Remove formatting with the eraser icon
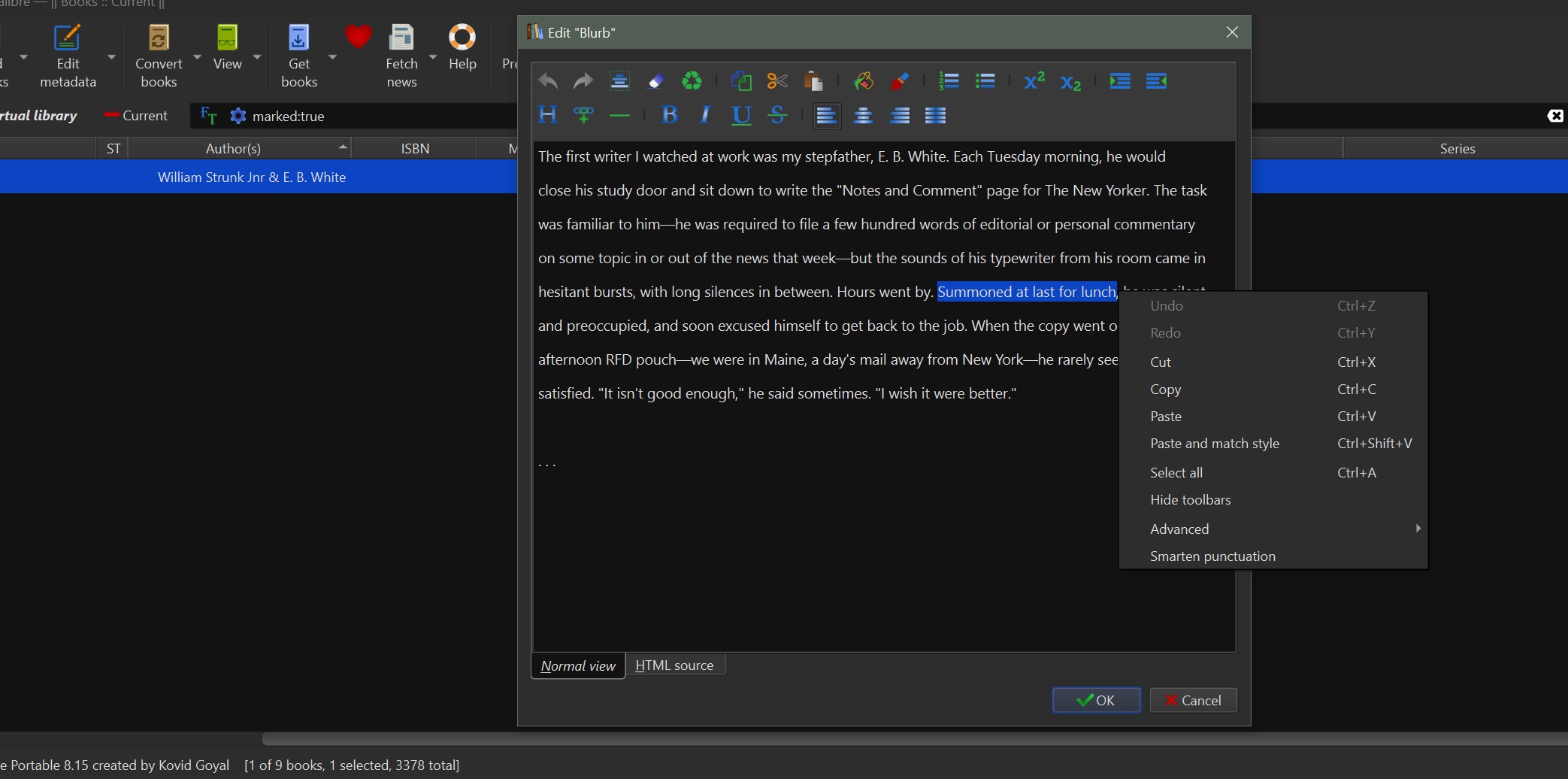 click(655, 81)
